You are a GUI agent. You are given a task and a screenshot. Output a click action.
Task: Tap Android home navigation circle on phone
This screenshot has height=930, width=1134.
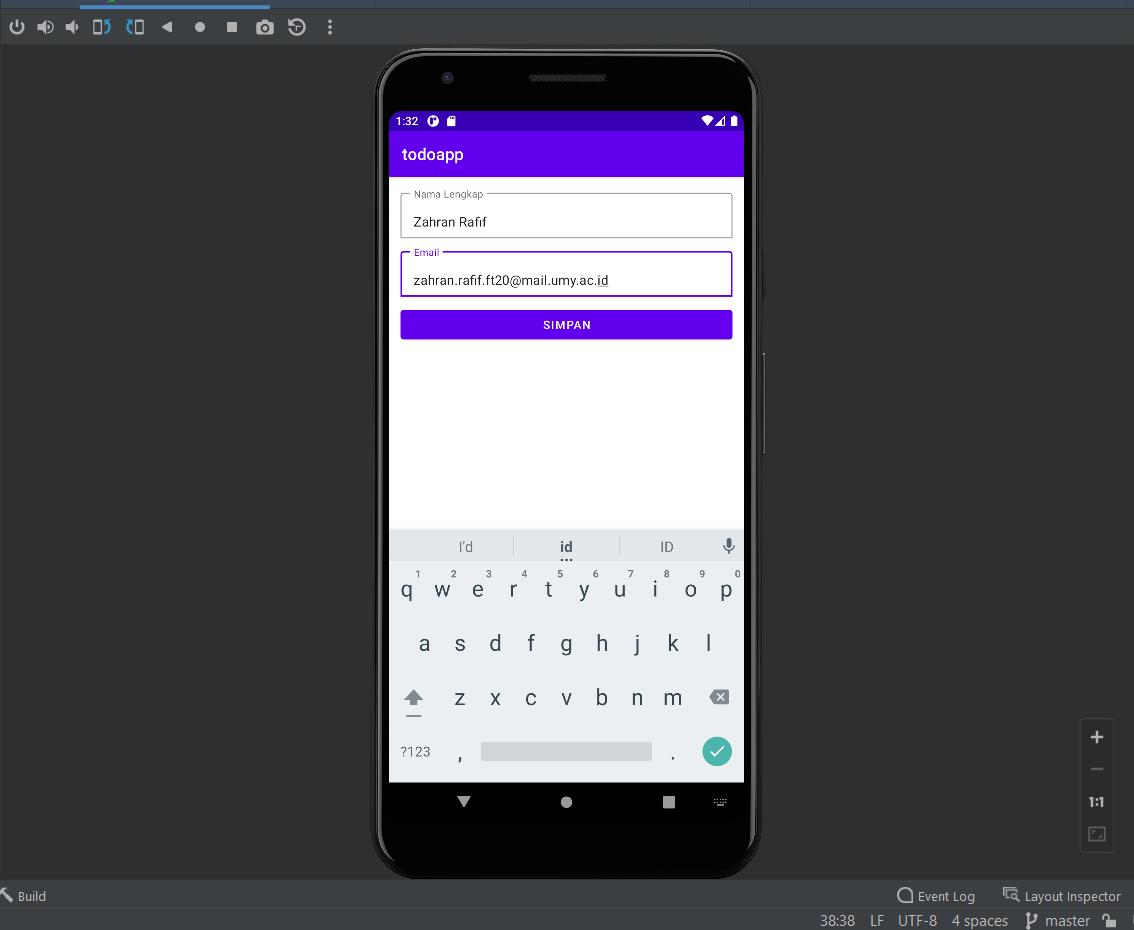[x=566, y=802]
